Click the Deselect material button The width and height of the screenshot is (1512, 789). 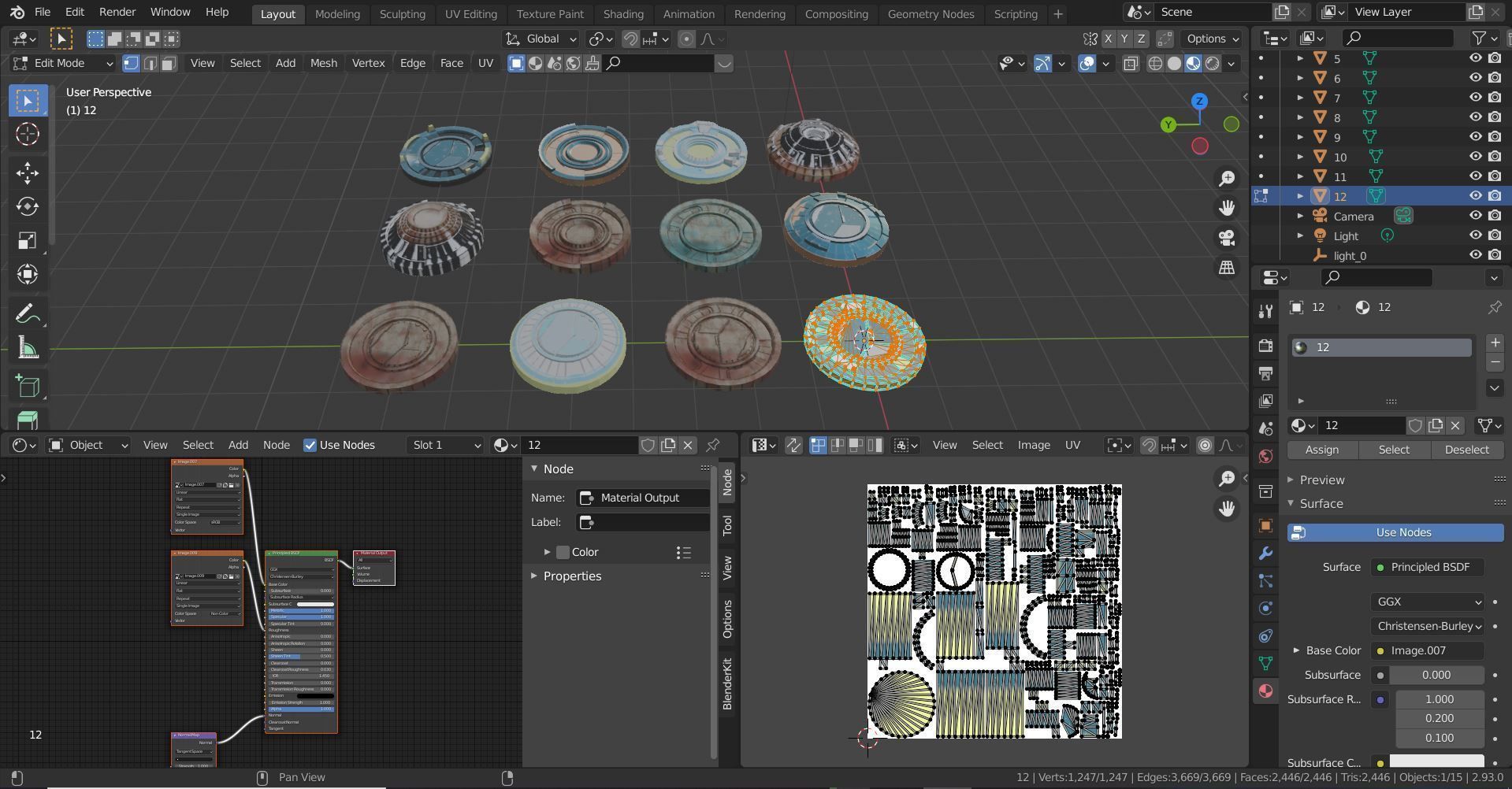[1466, 450]
